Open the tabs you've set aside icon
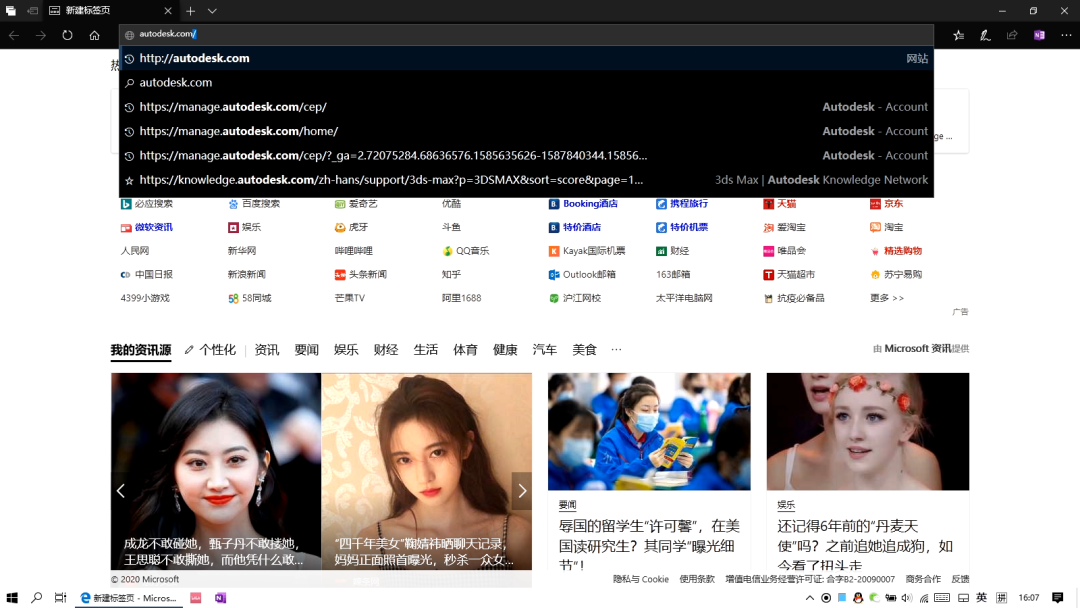Screen dimensions: 1080x608 click(x=11, y=11)
